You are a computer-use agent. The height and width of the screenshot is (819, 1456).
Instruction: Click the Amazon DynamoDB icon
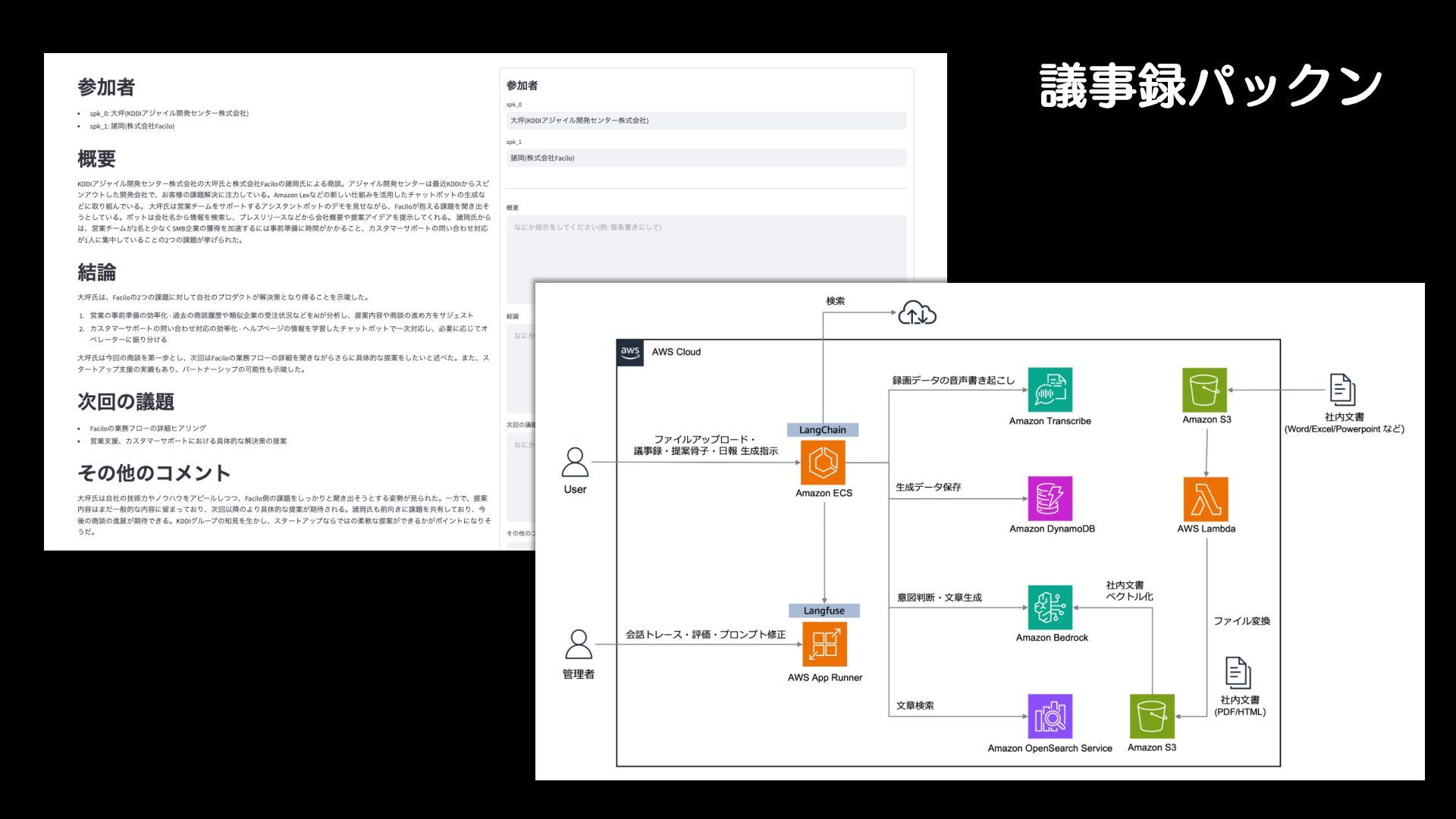[1050, 498]
